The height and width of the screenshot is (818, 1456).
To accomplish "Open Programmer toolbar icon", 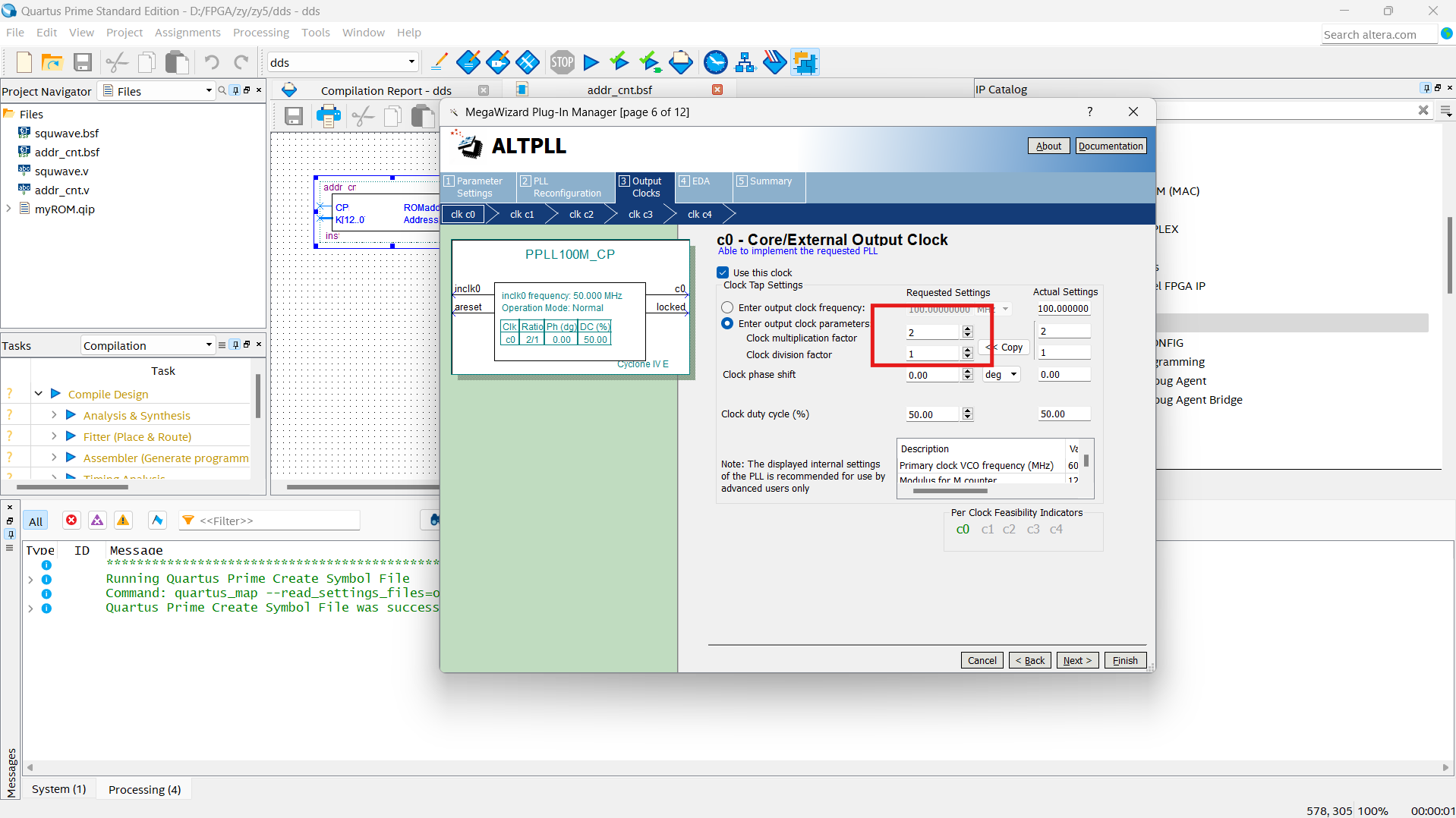I will point(775,62).
